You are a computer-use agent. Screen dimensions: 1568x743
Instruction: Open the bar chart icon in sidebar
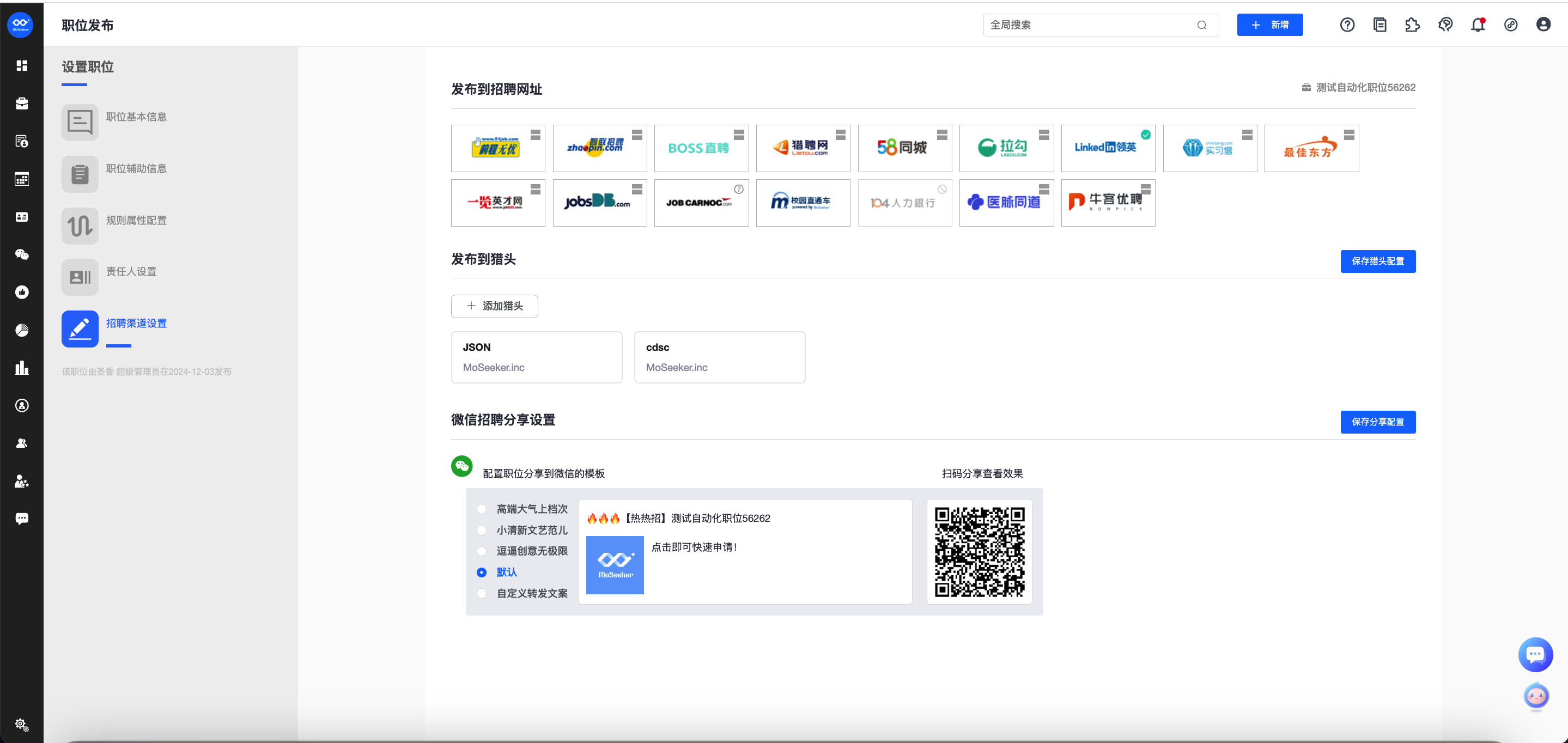pos(22,368)
